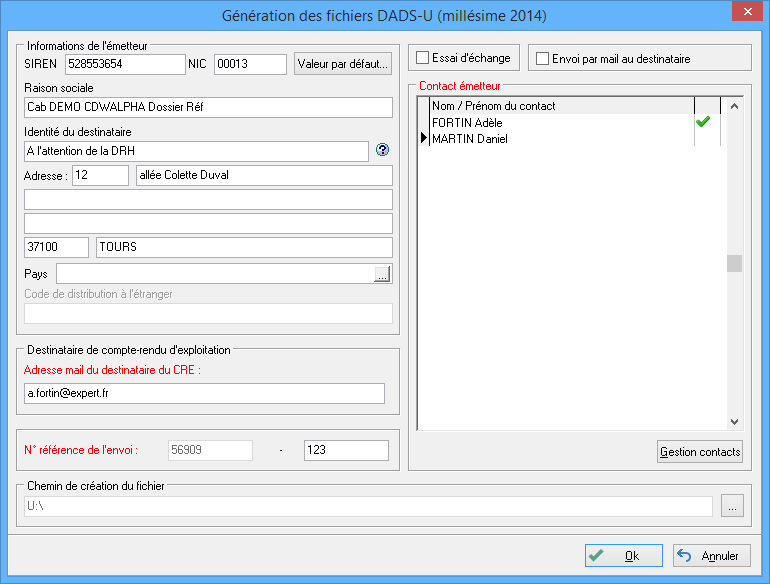Select MARTIN Daniel in the contact list
The image size is (770, 584).
(560, 139)
